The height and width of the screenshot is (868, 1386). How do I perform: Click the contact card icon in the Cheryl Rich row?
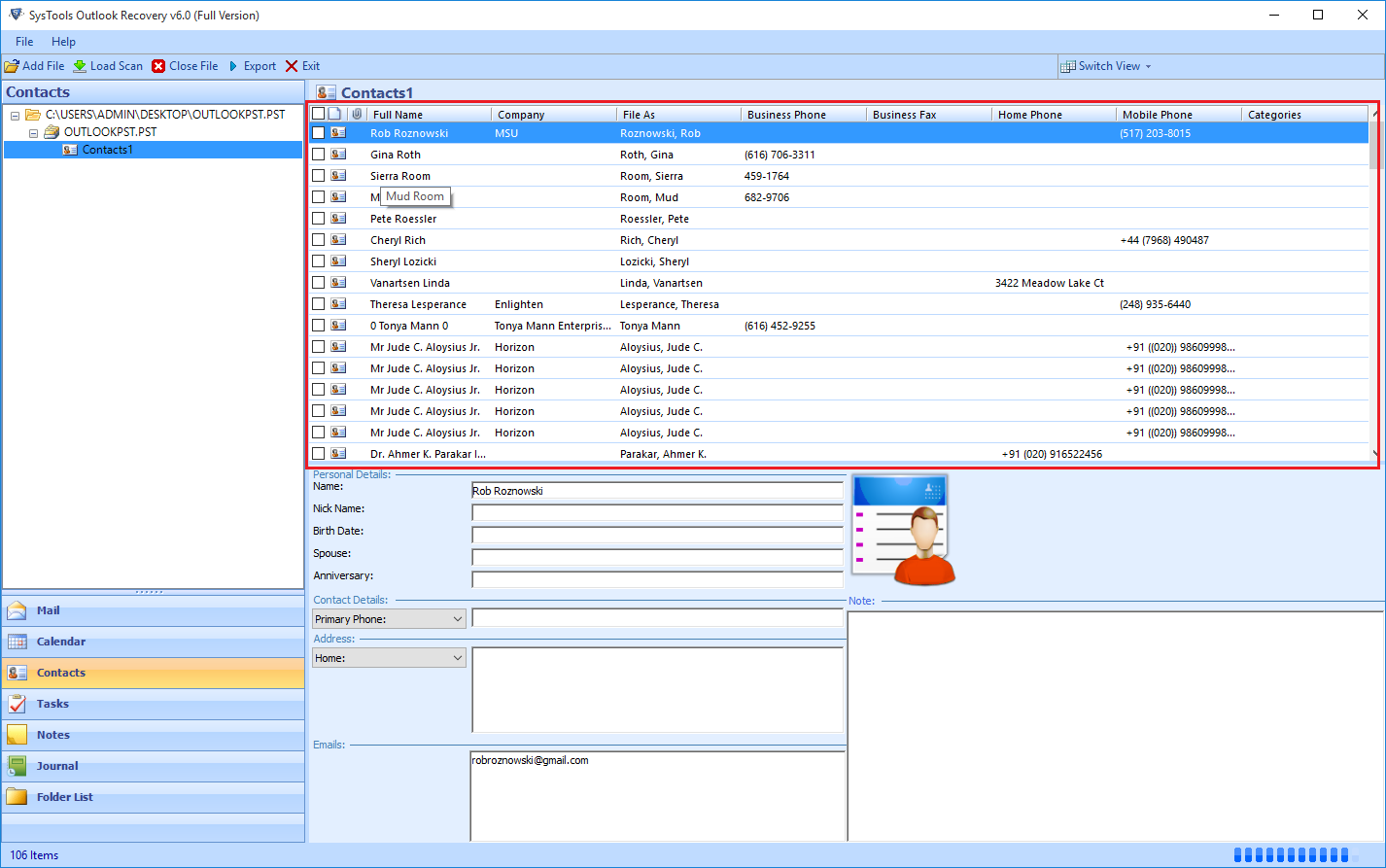(x=338, y=240)
